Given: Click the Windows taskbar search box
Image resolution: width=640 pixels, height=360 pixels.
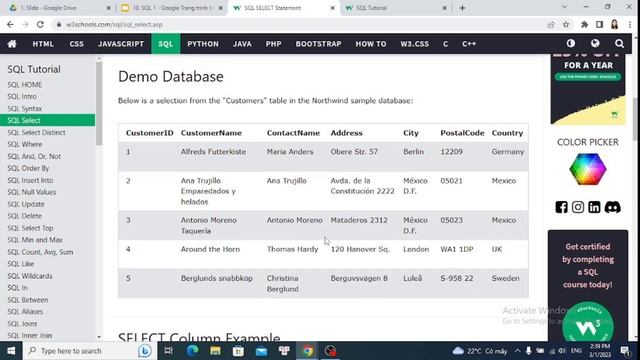Looking at the screenshot, I should (x=90, y=351).
